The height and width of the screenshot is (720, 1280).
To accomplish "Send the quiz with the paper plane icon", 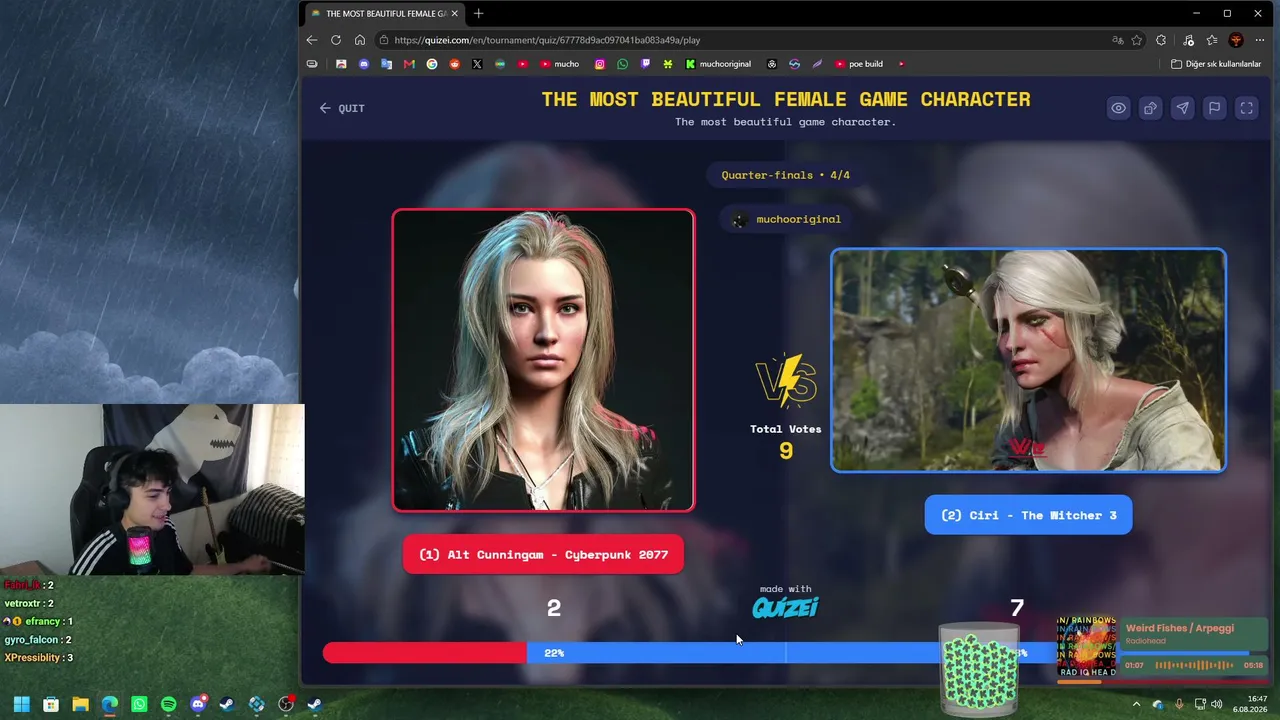I will tap(1182, 108).
